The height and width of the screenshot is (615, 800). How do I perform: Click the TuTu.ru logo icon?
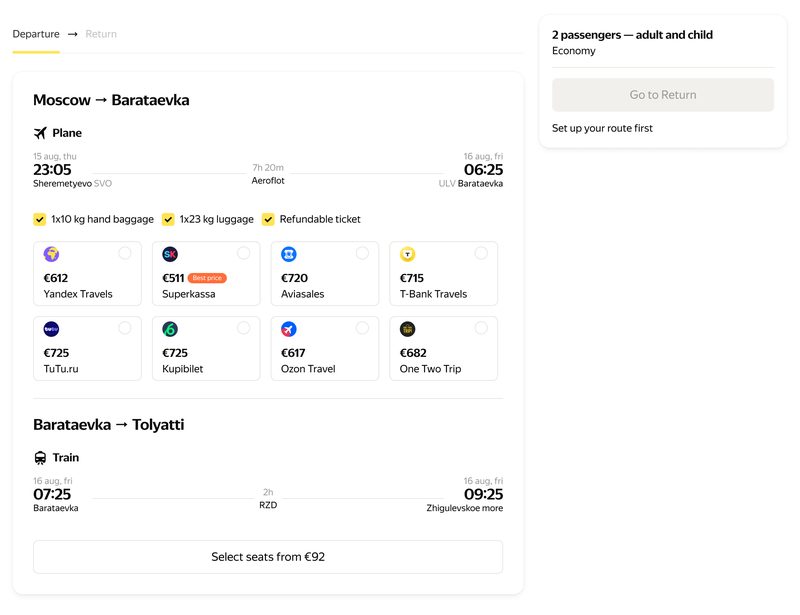pos(51,329)
